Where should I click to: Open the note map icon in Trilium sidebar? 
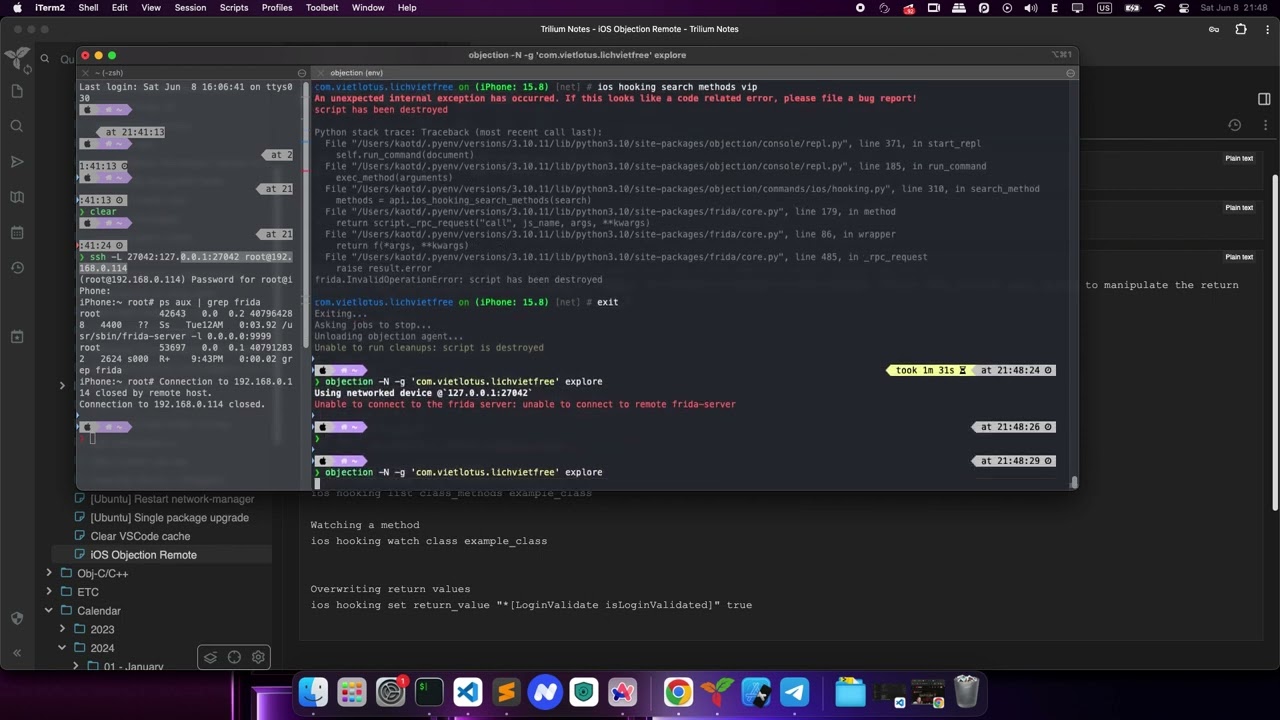coord(17,197)
